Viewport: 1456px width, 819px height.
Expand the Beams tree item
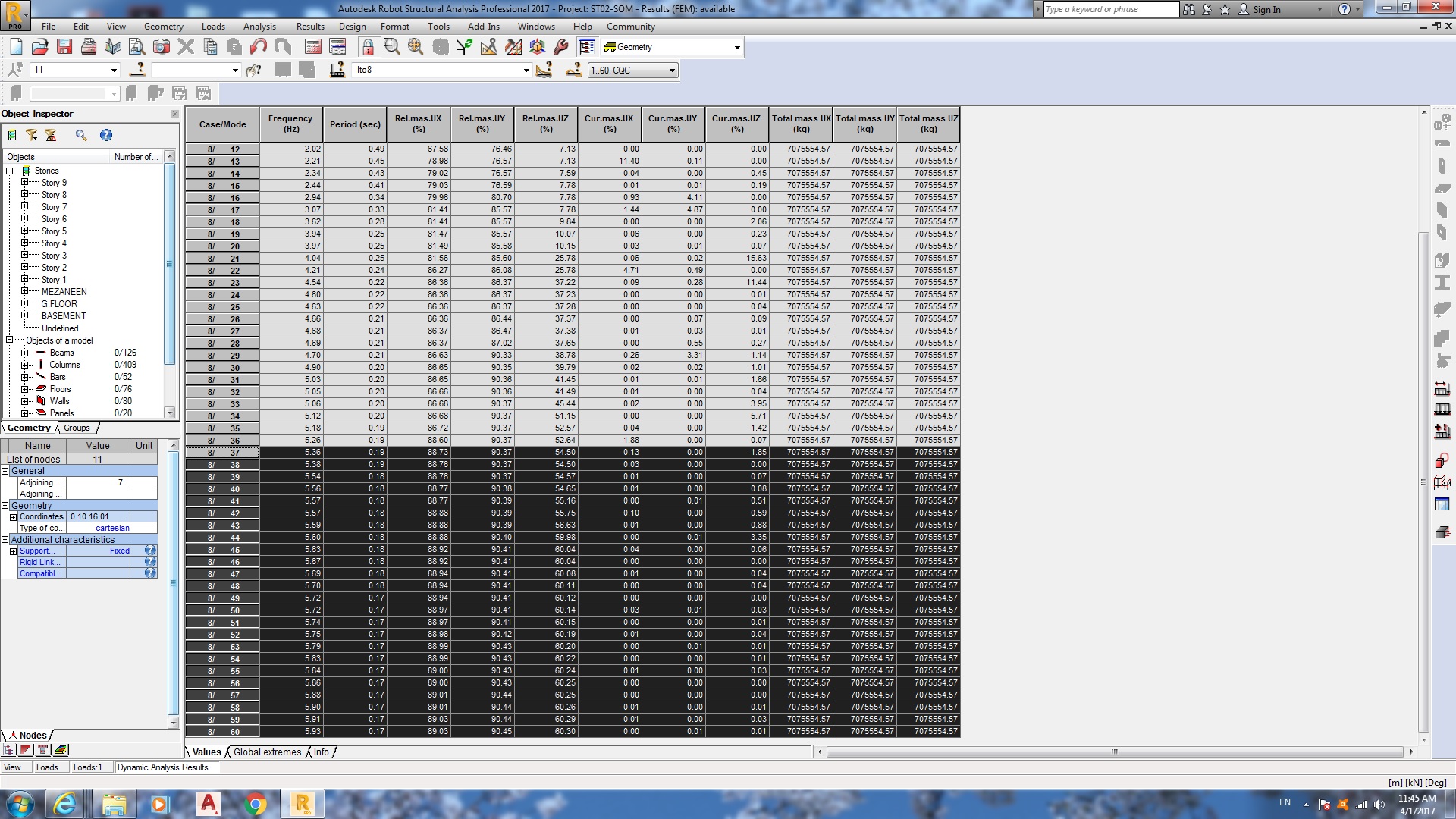[24, 353]
